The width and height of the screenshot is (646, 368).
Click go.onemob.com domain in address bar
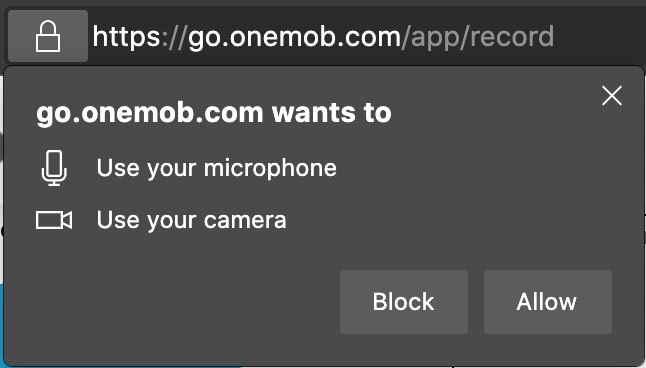point(295,37)
